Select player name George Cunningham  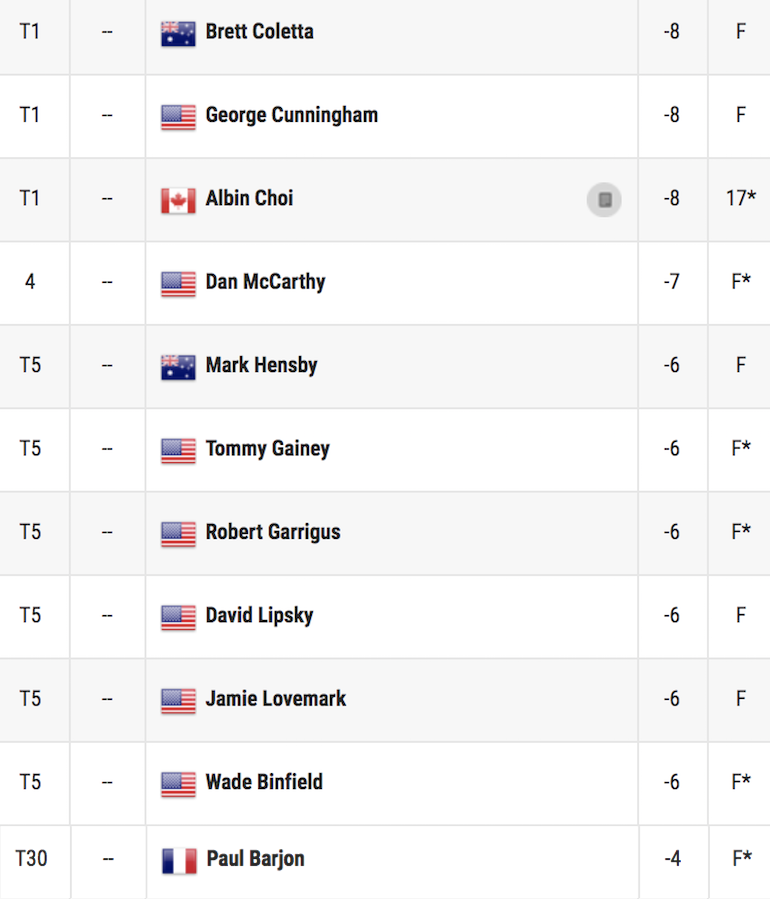292,115
